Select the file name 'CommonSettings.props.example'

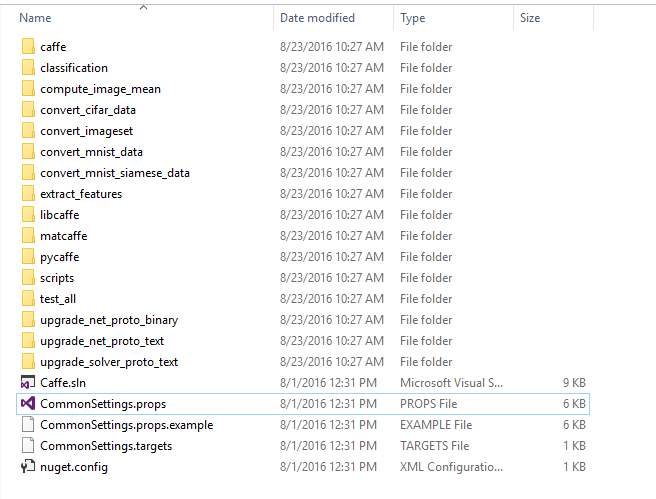126,425
